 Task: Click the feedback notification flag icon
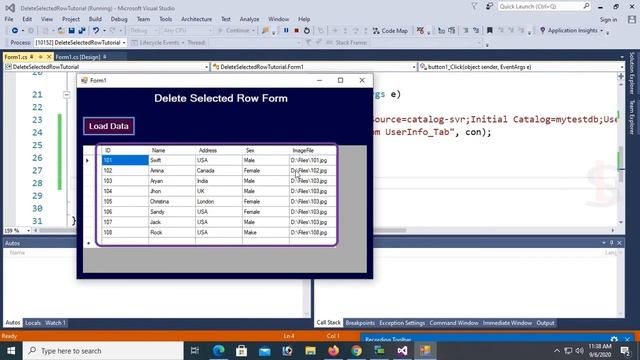pos(474,6)
